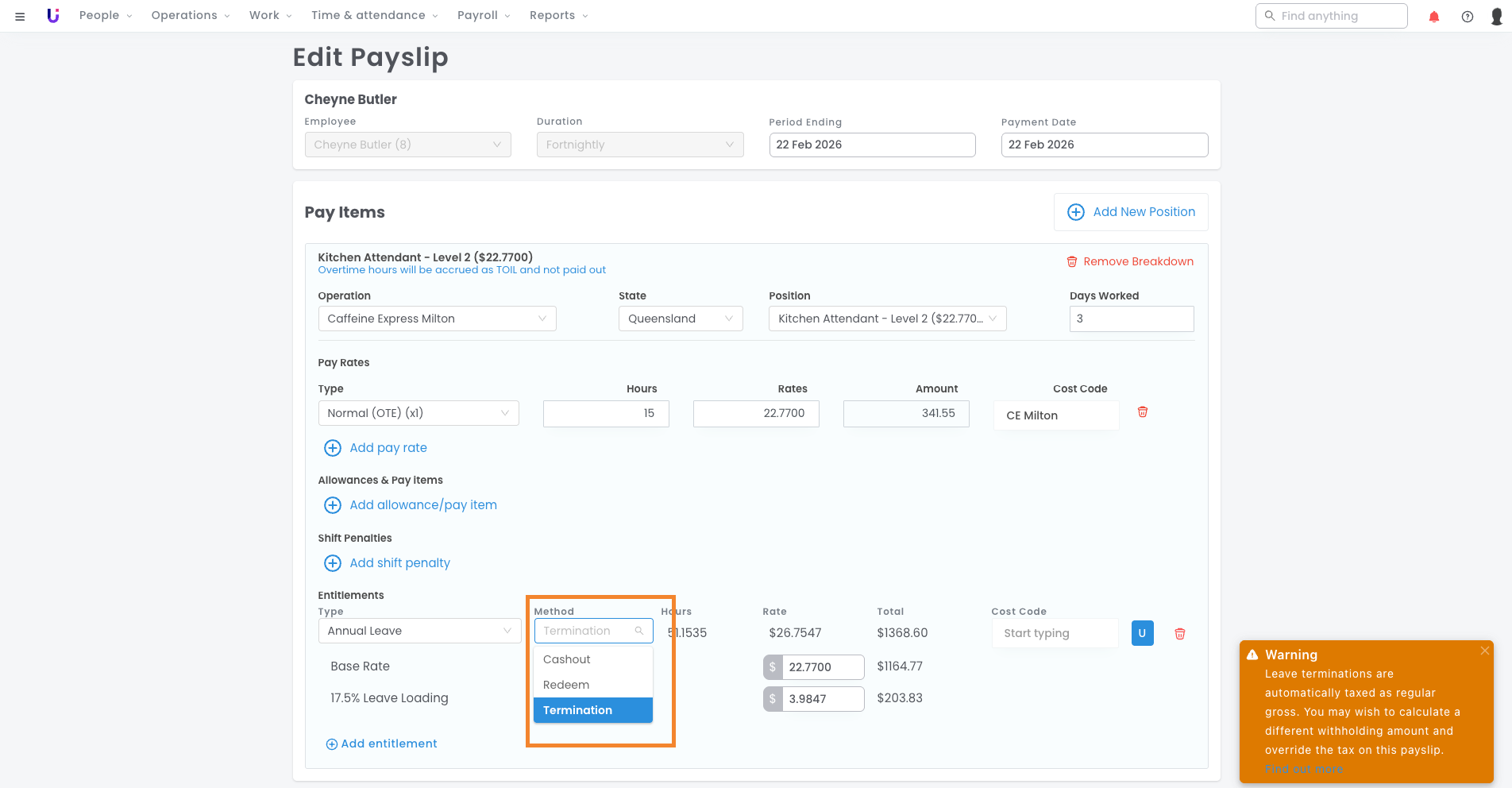Open the Payroll menu
This screenshot has width=1512, height=788.
tap(483, 16)
